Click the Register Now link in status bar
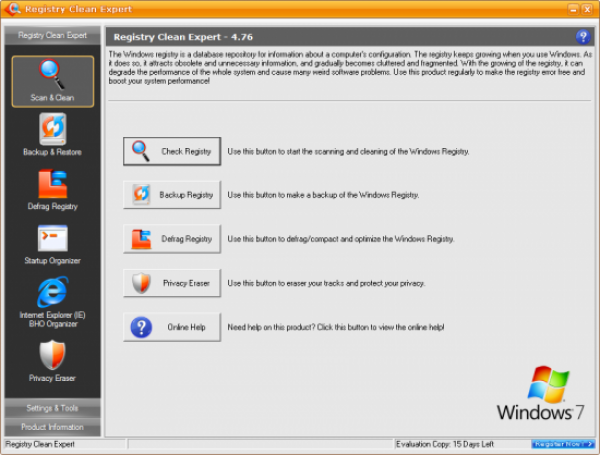This screenshot has height=455, width=600. (x=563, y=444)
